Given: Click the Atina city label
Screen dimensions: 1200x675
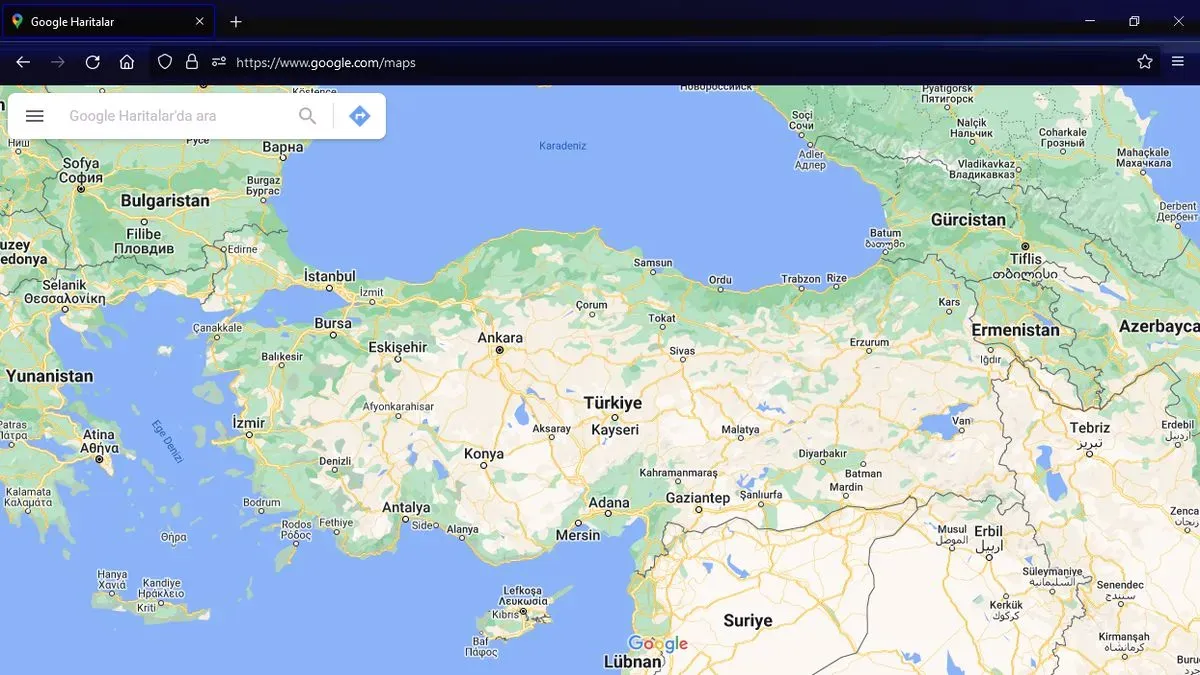Looking at the screenshot, I should pyautogui.click(x=99, y=435).
